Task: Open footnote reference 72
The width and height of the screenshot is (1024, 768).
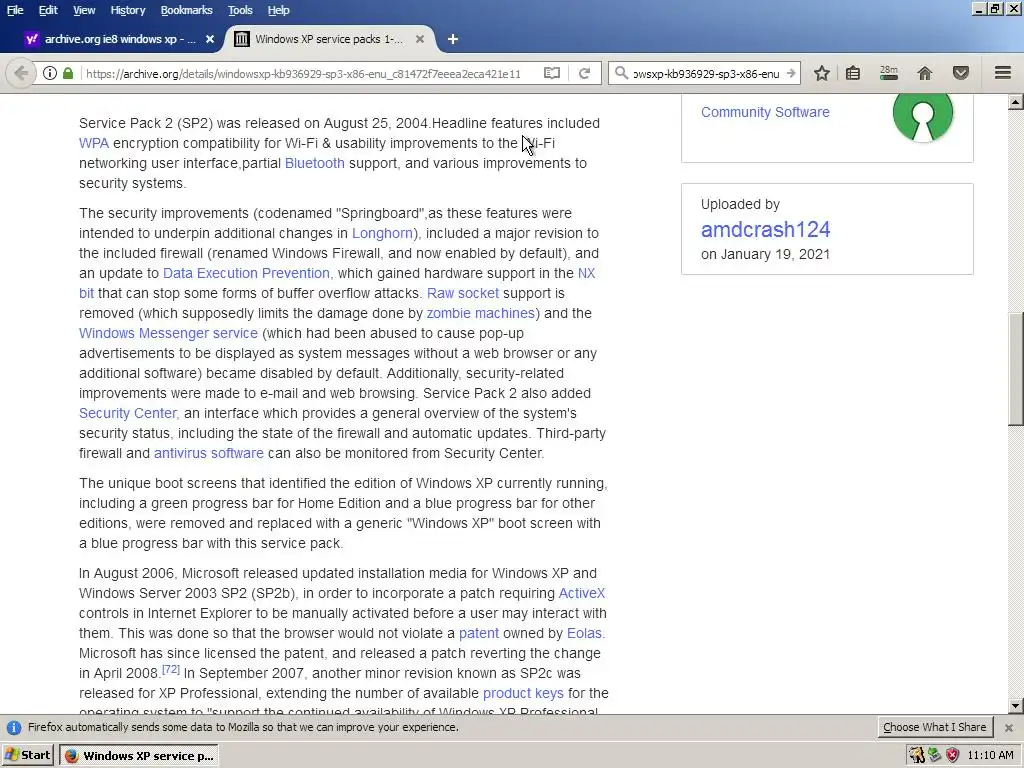Action: (x=170, y=669)
